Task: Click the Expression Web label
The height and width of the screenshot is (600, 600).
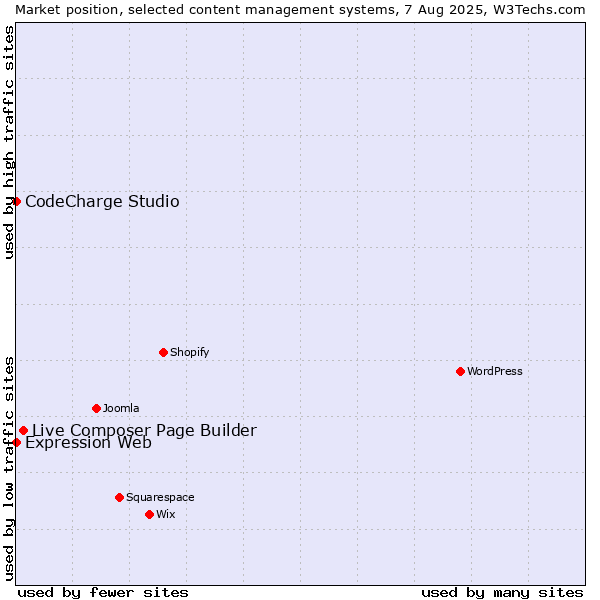Action: pyautogui.click(x=88, y=443)
